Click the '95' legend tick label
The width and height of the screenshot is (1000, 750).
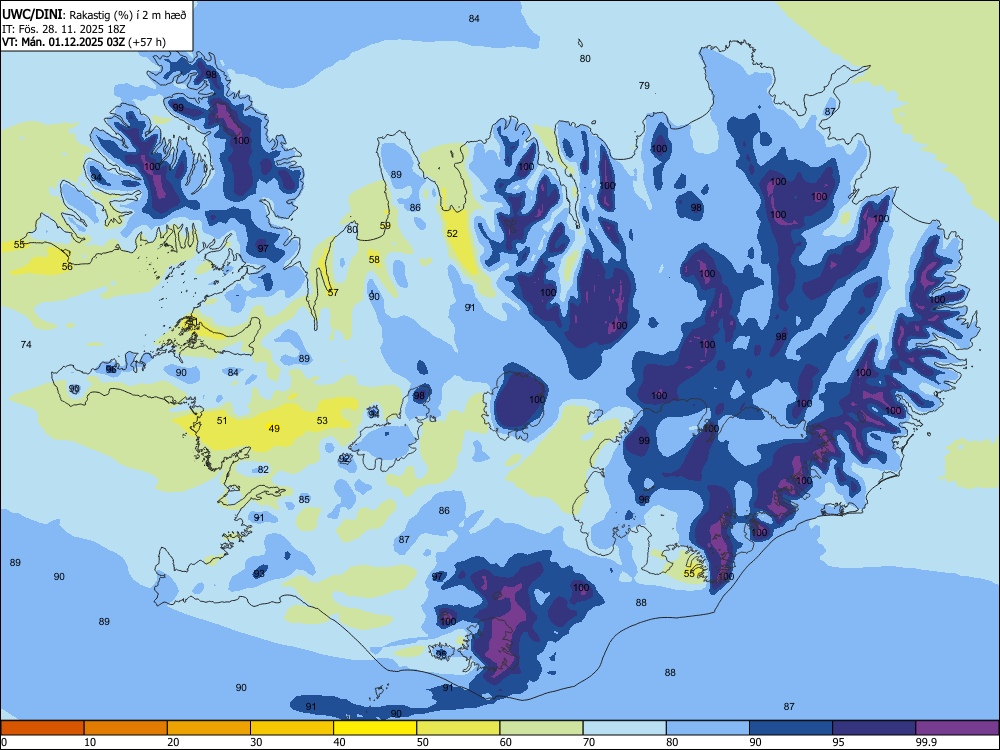coord(839,742)
